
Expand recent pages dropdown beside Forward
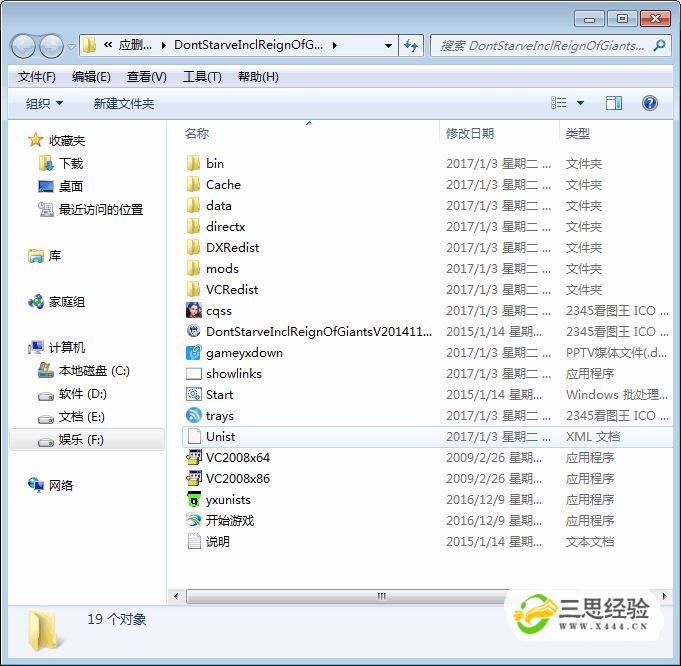72,46
